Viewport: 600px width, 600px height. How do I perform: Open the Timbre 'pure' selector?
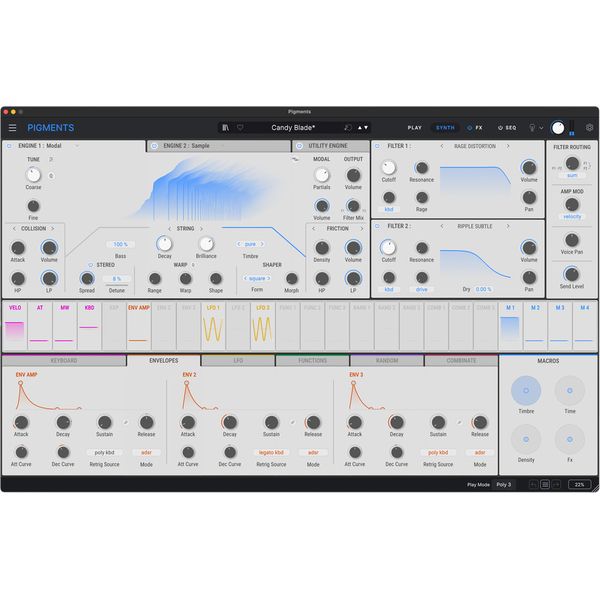click(250, 244)
